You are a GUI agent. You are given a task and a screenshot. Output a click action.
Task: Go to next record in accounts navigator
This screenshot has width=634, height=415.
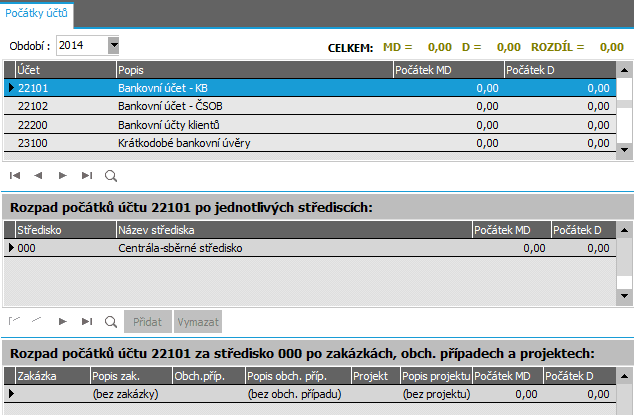click(x=63, y=175)
